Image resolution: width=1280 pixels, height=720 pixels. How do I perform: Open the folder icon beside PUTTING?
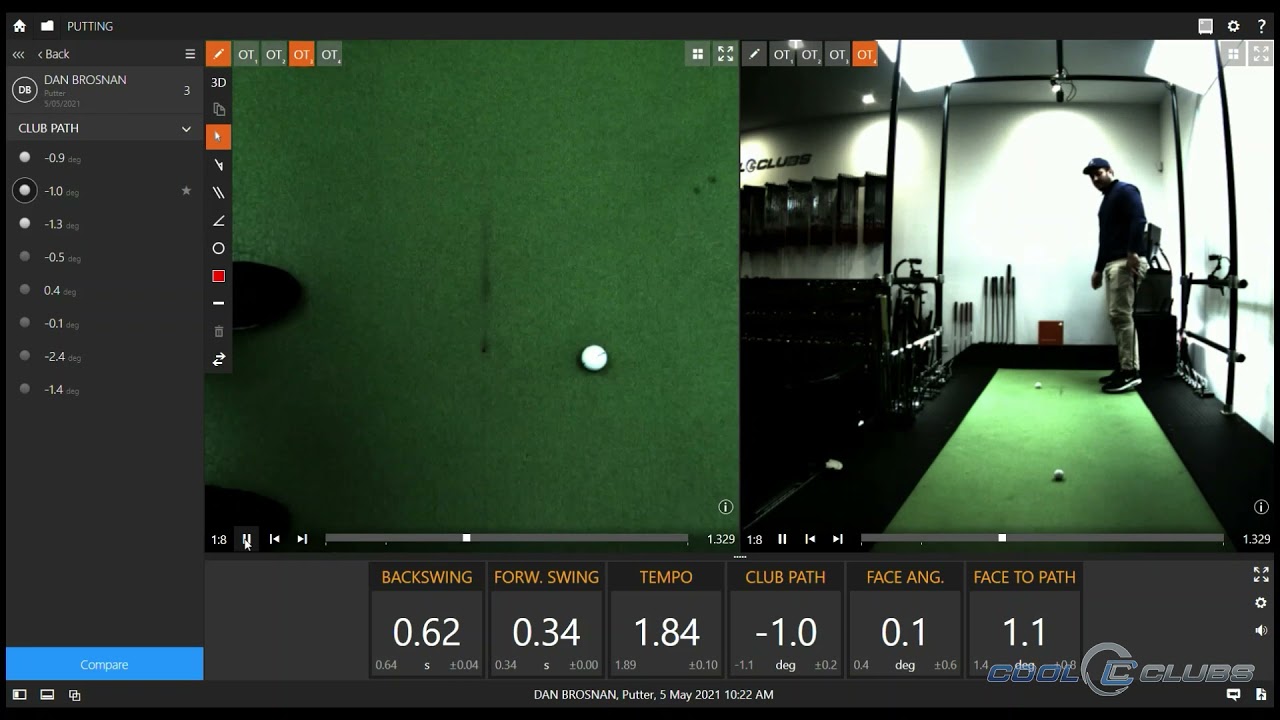coord(47,26)
